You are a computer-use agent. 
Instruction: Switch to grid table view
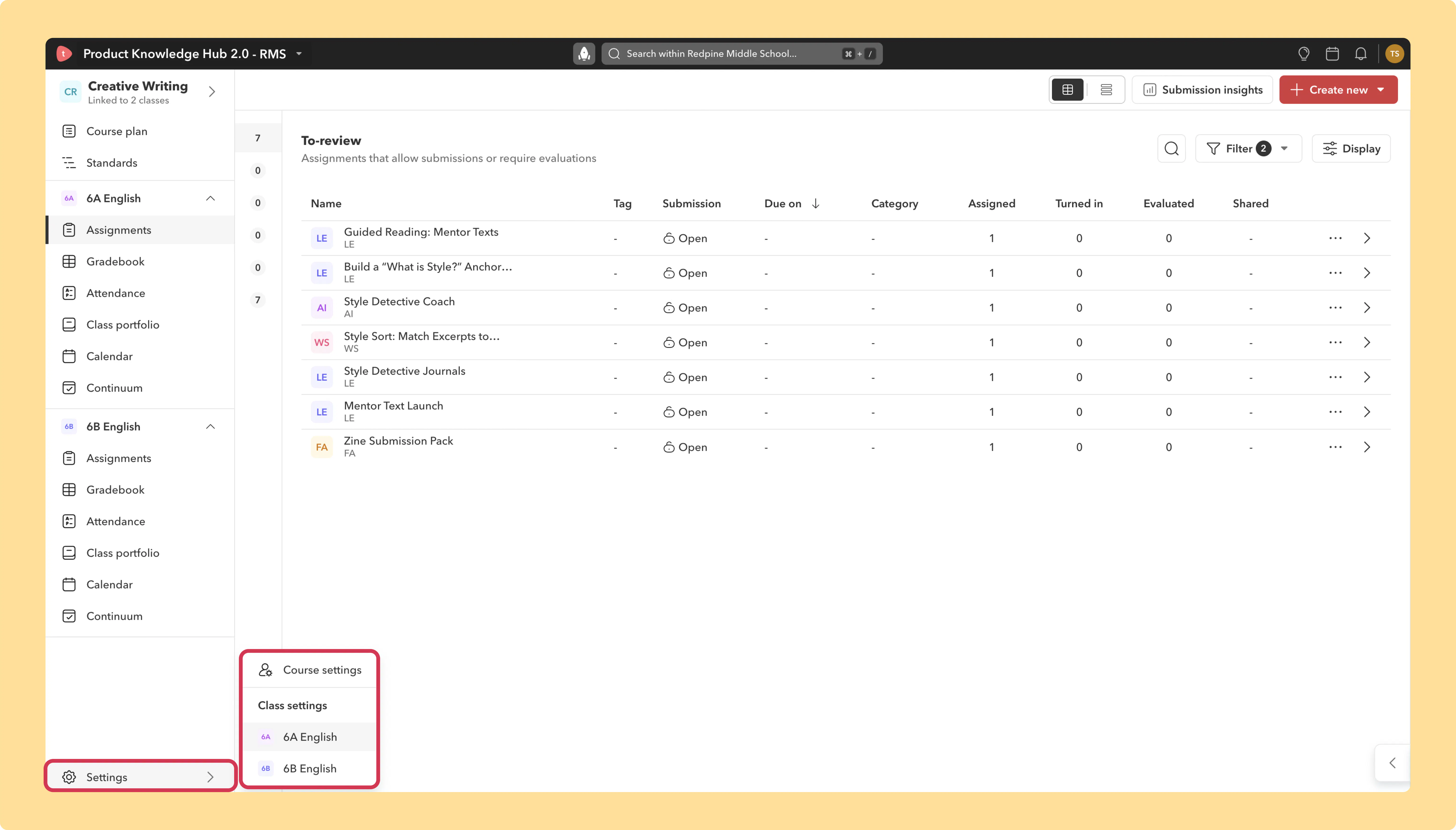pyautogui.click(x=1068, y=90)
